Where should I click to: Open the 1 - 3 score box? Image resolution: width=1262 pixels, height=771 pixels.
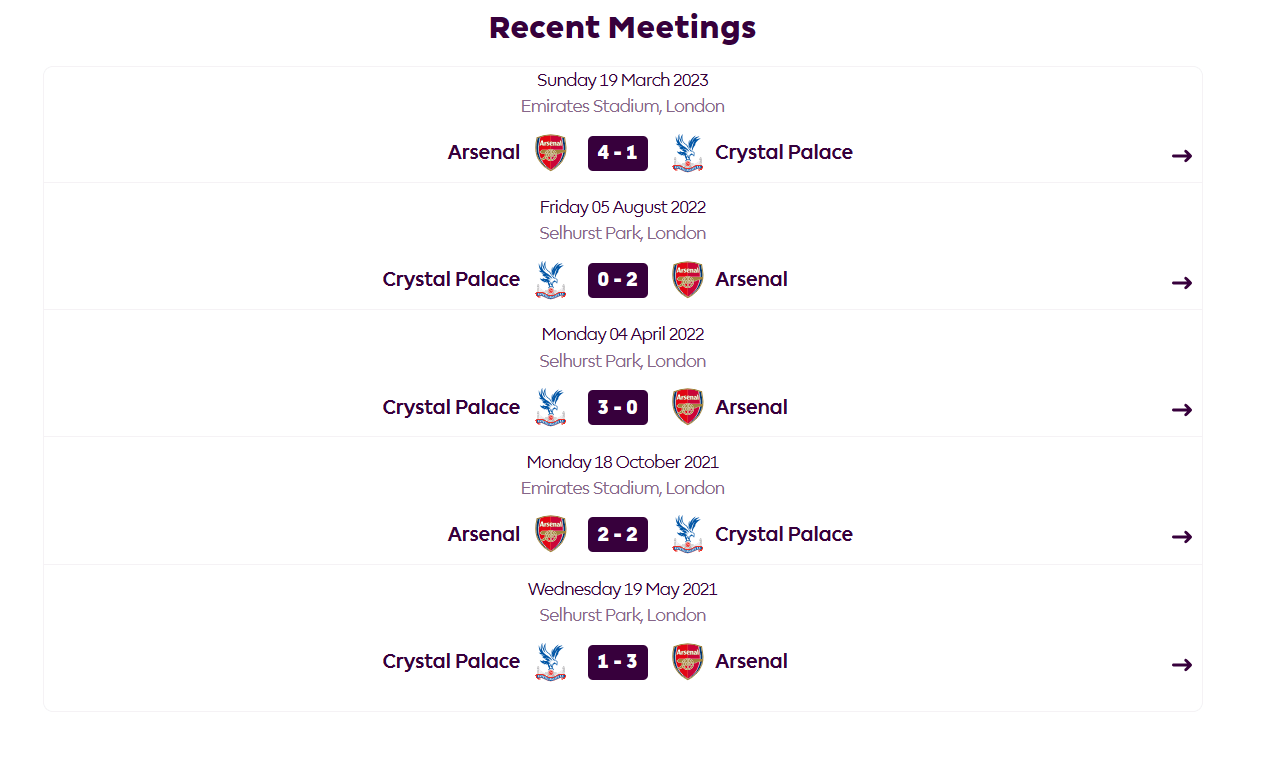click(x=618, y=662)
